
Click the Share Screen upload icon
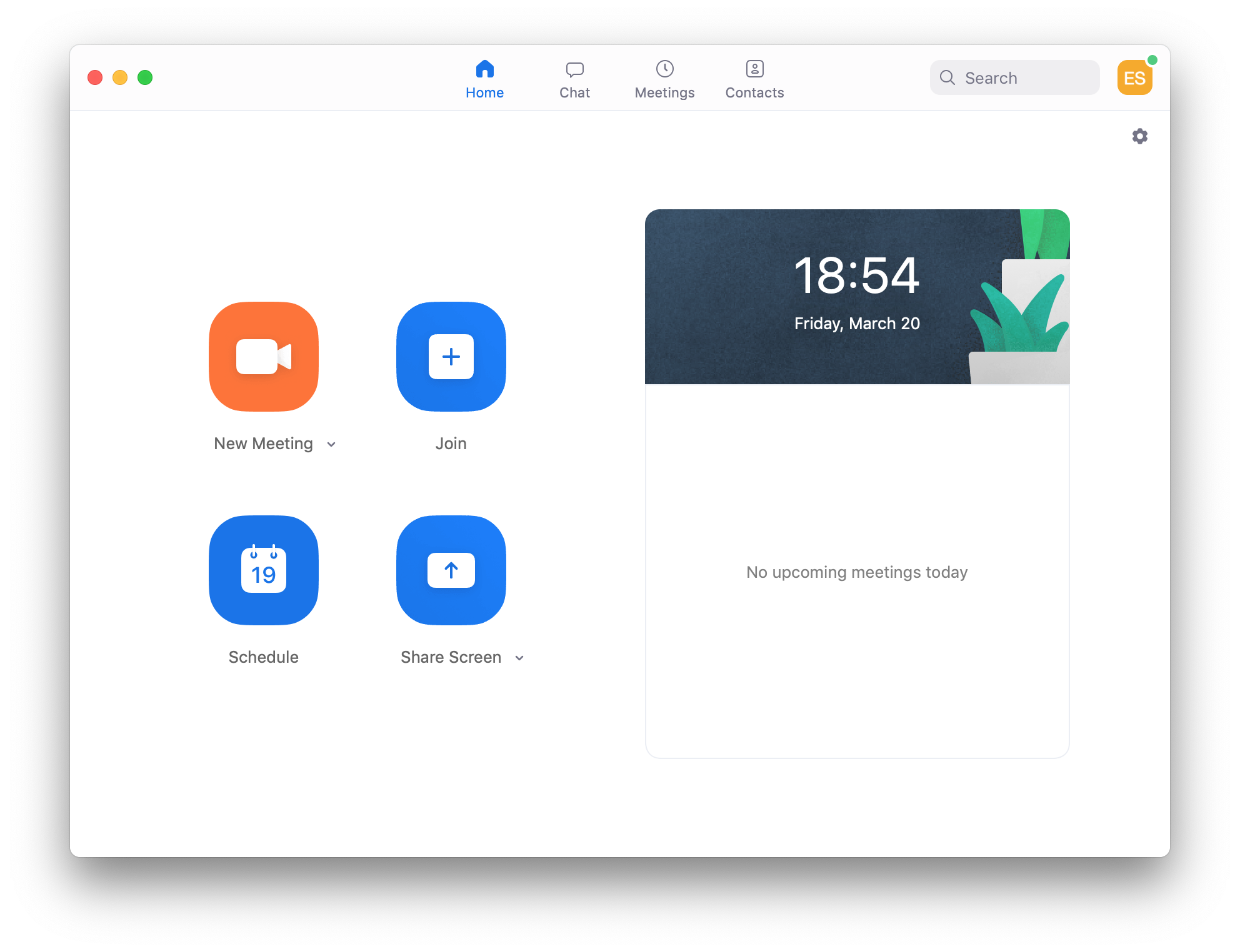click(x=452, y=570)
